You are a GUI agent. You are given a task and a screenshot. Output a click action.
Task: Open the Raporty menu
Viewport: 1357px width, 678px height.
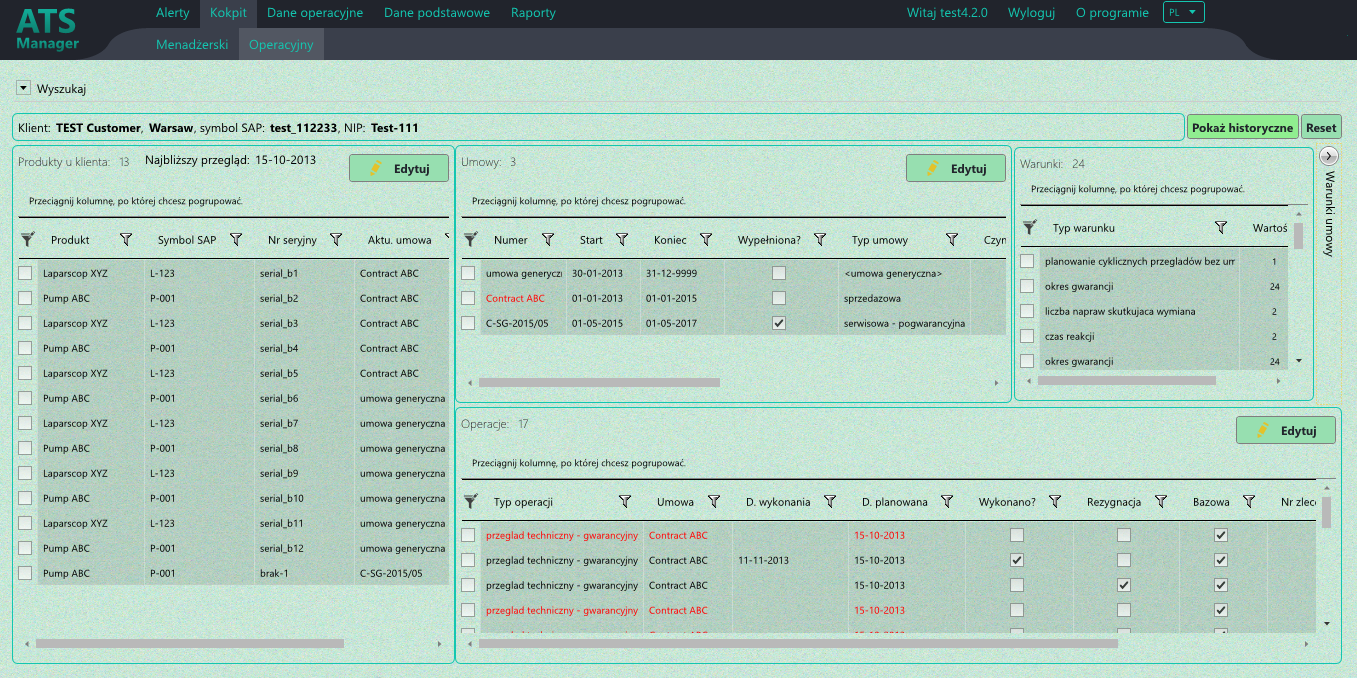tap(533, 13)
